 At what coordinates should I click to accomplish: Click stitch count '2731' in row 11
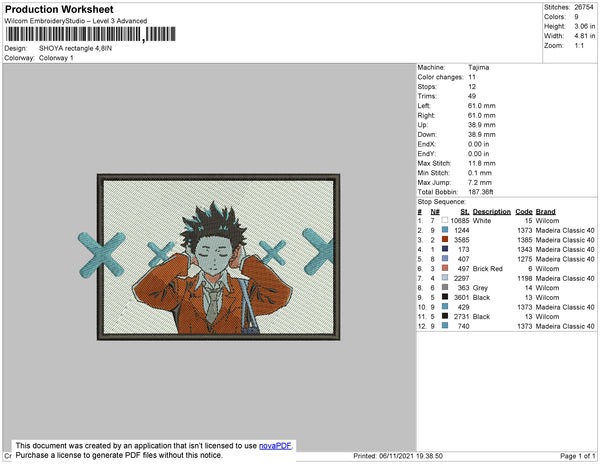(461, 316)
